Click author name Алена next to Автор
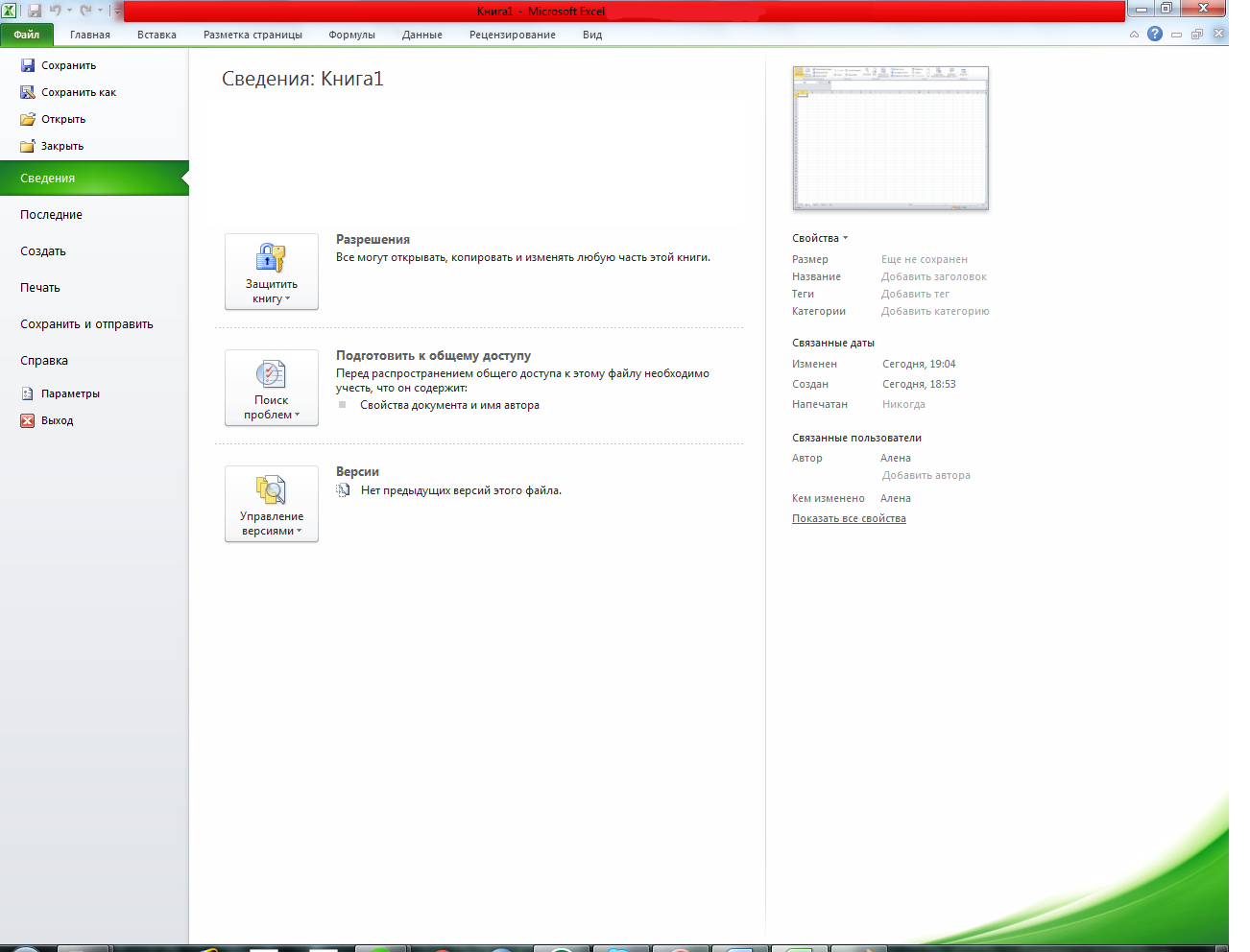 pos(896,458)
